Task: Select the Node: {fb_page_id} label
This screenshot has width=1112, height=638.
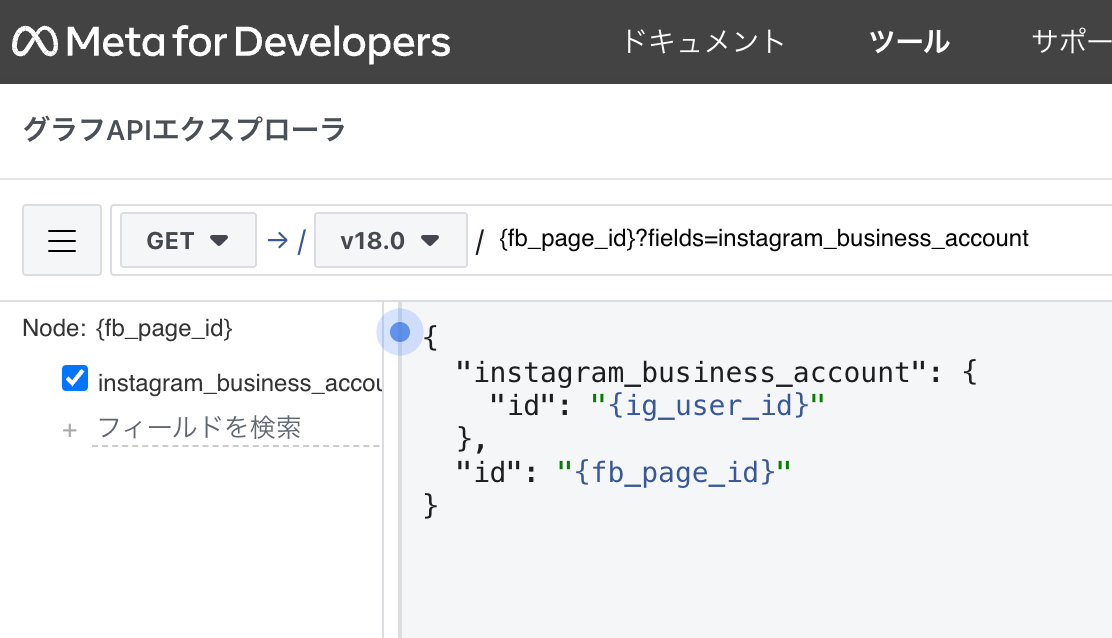Action: [128, 328]
